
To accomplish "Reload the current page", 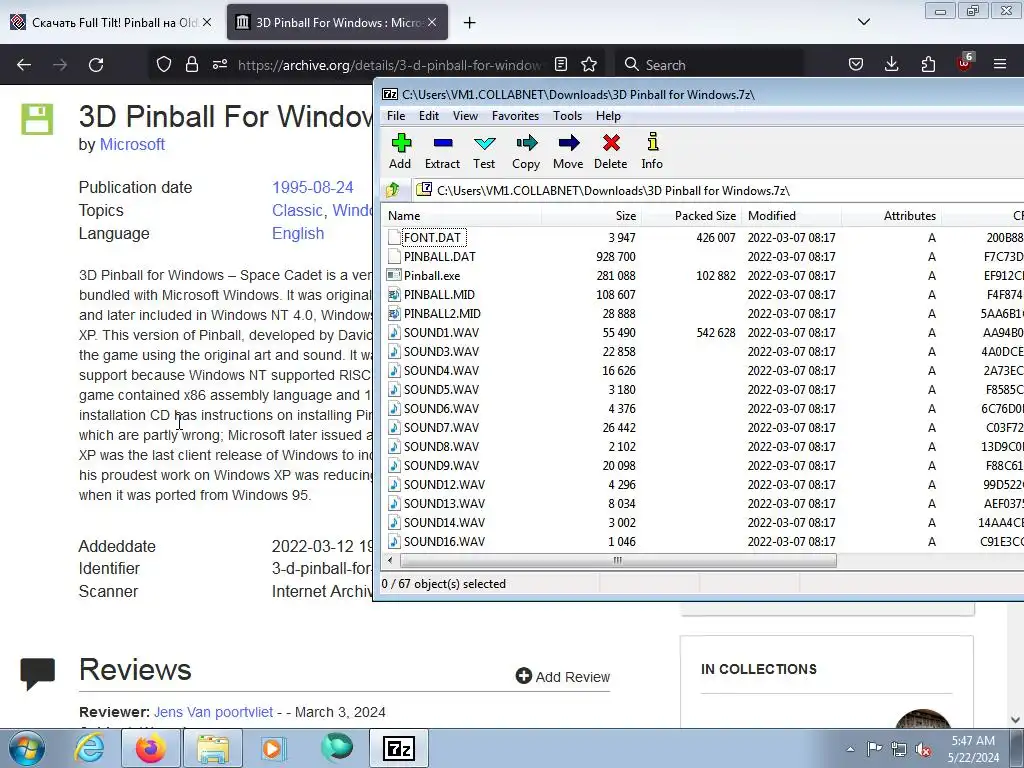I will pyautogui.click(x=96, y=65).
